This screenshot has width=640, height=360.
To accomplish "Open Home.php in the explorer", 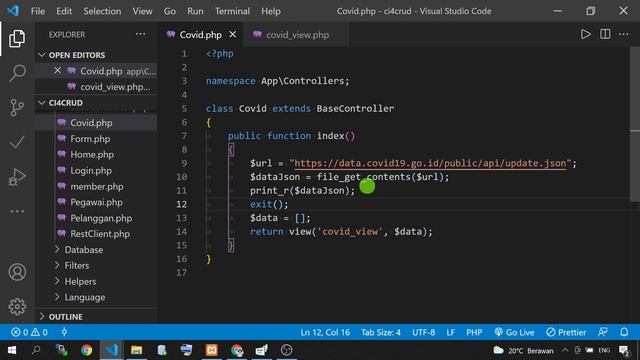I will pyautogui.click(x=92, y=155).
